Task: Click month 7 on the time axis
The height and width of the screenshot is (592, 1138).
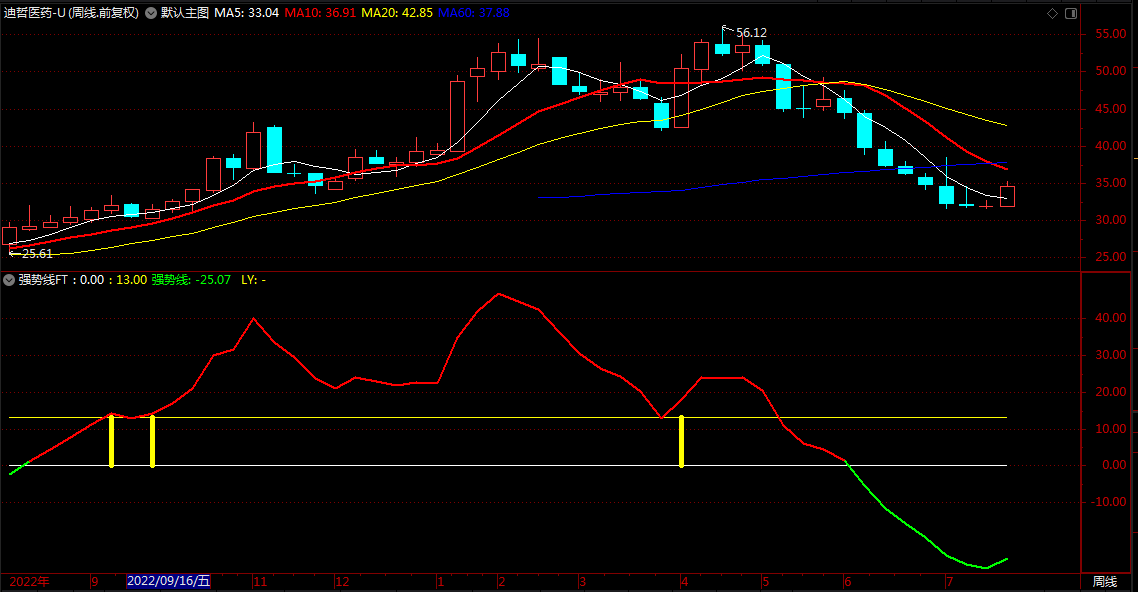Action: pyautogui.click(x=949, y=582)
